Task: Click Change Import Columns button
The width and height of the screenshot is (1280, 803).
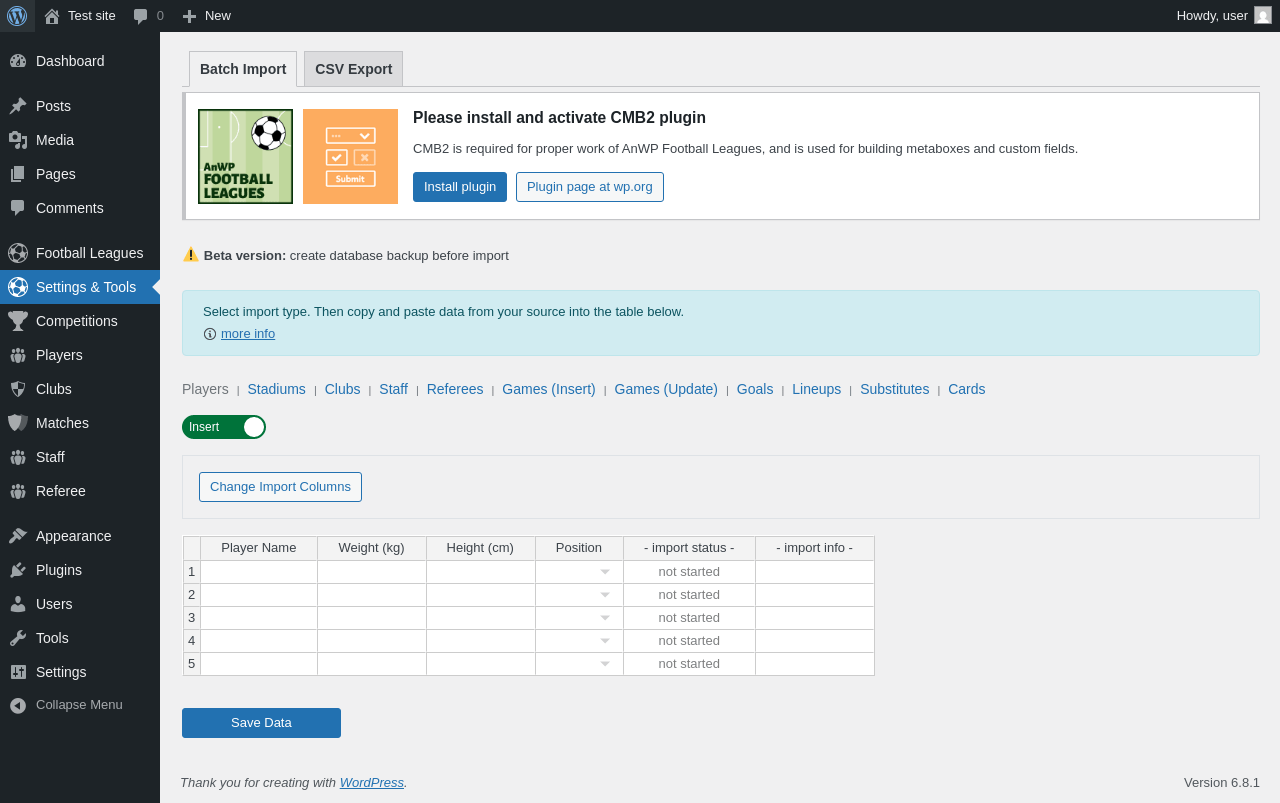Action: [280, 487]
